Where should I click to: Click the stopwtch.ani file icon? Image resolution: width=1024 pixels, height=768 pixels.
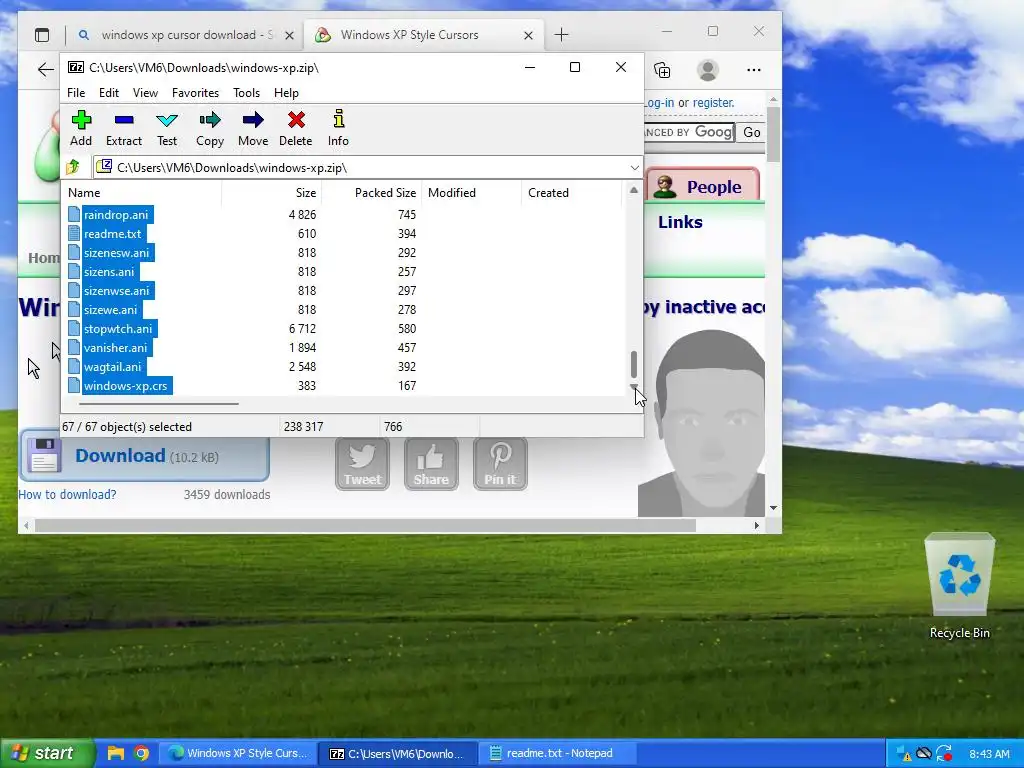[74, 328]
